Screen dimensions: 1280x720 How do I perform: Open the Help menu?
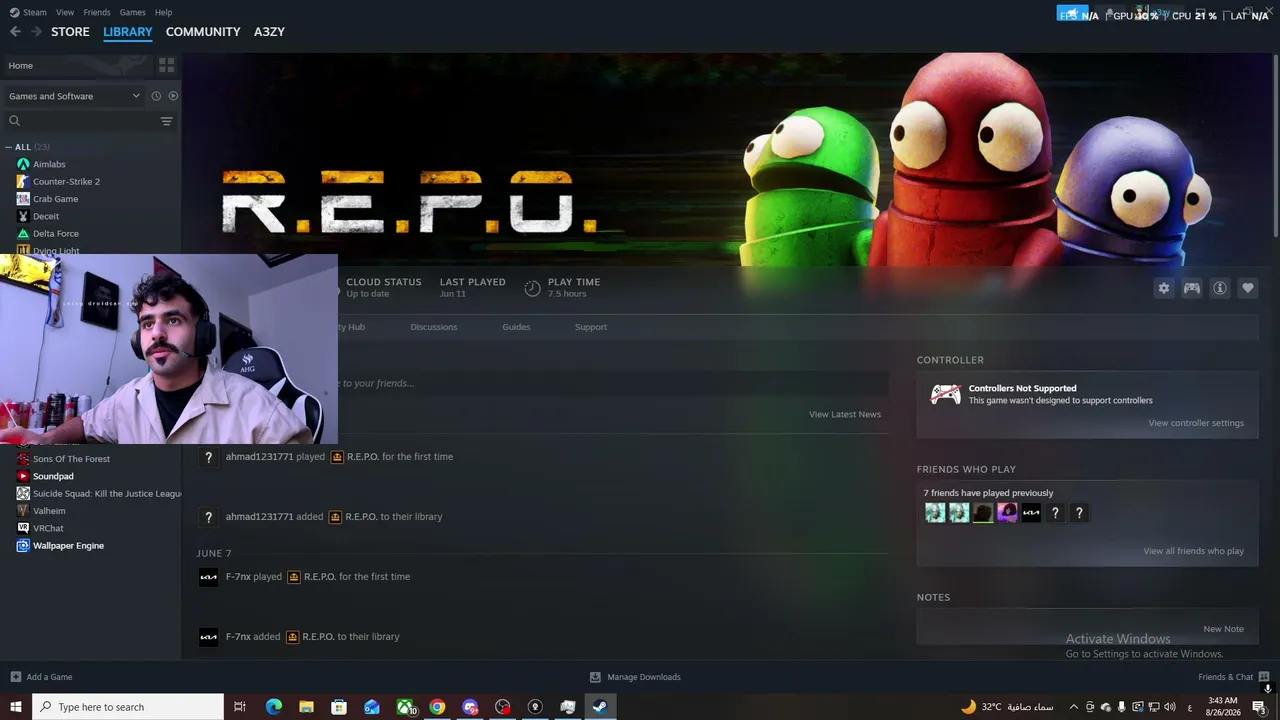click(x=163, y=12)
